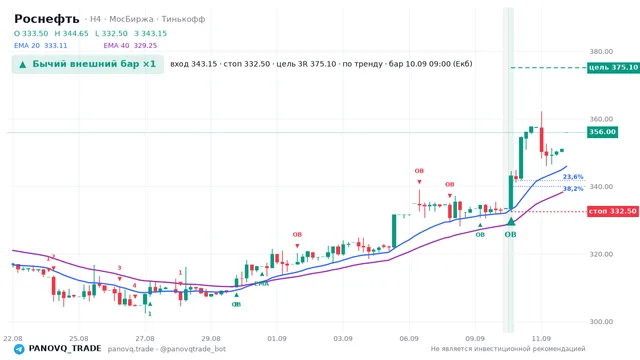Click the green OB marker under 09.09

480,235
